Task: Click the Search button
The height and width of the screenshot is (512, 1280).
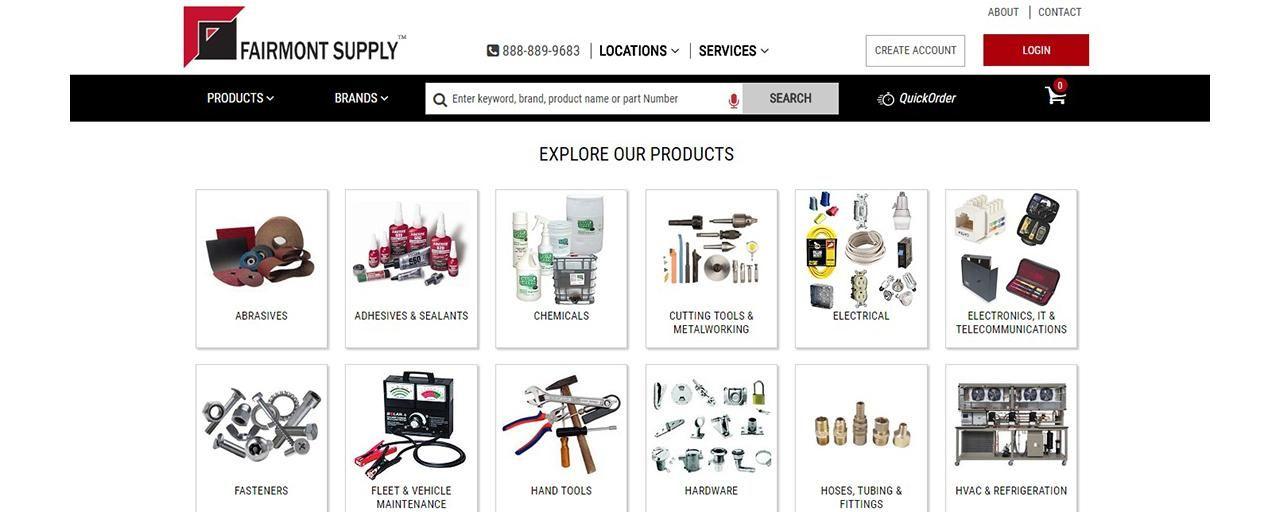Action: (790, 98)
